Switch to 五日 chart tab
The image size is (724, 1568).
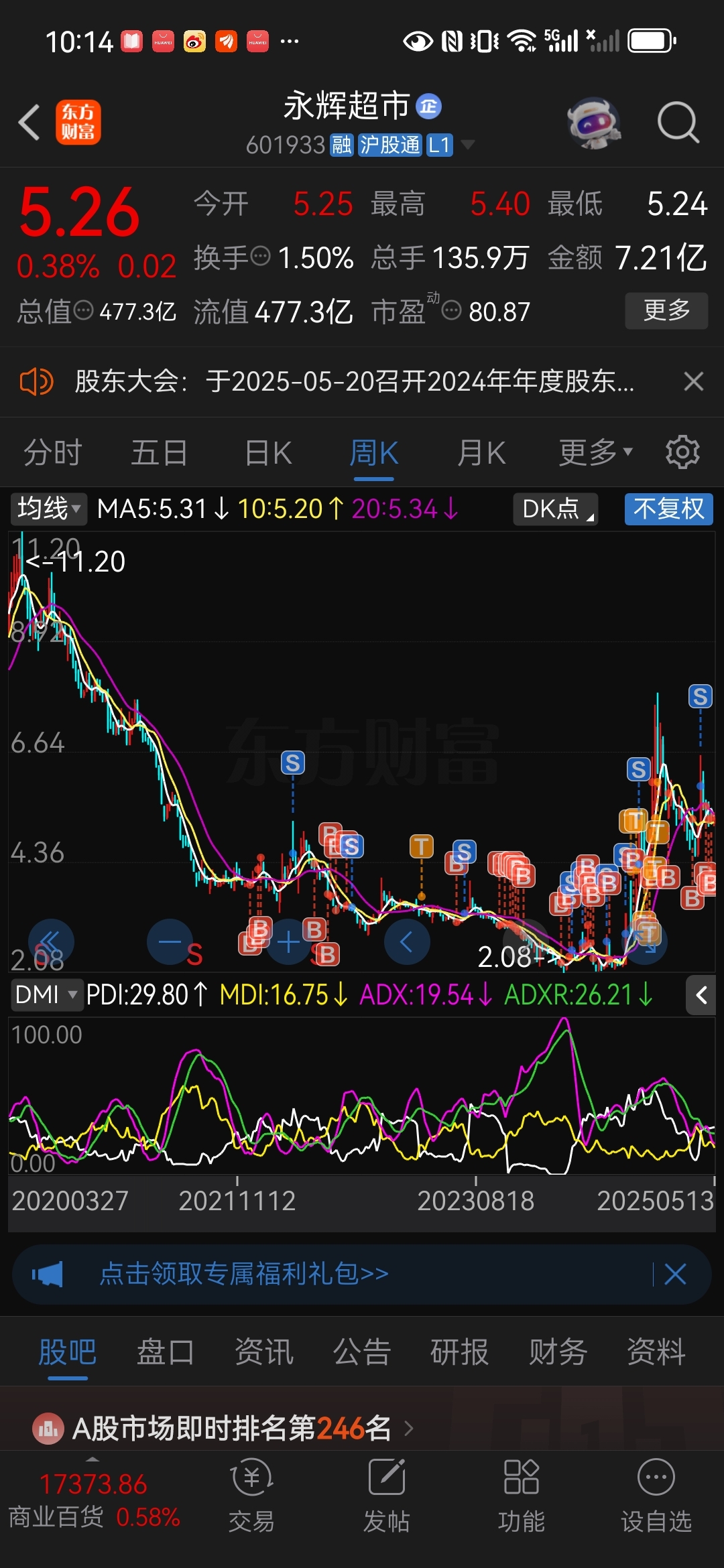point(160,452)
